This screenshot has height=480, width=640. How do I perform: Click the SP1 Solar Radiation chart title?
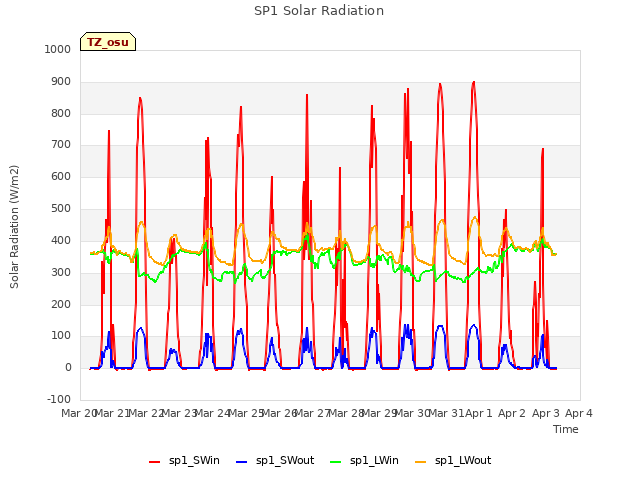click(319, 11)
